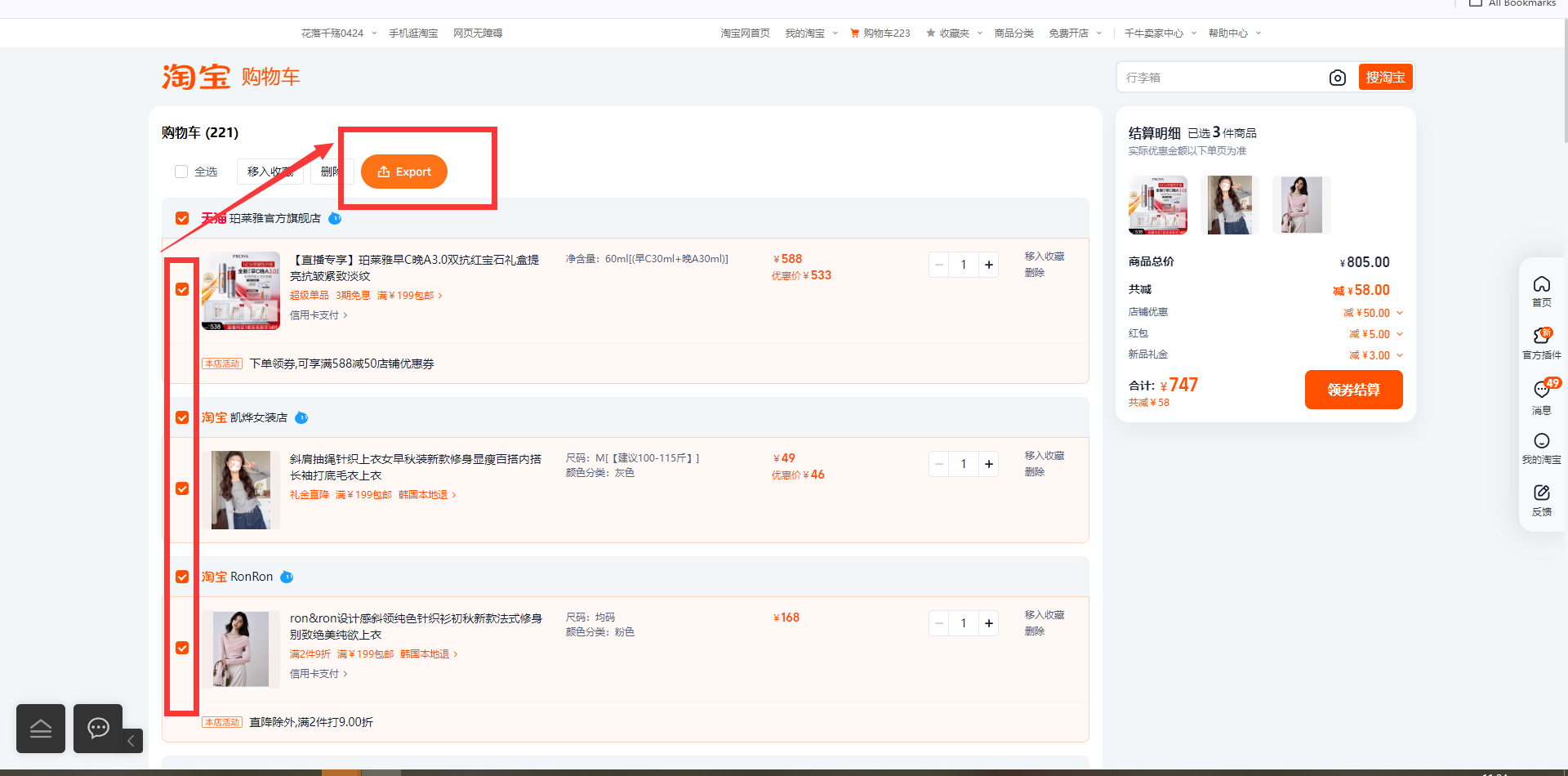Expand the 红包 discount details

[x=1399, y=334]
